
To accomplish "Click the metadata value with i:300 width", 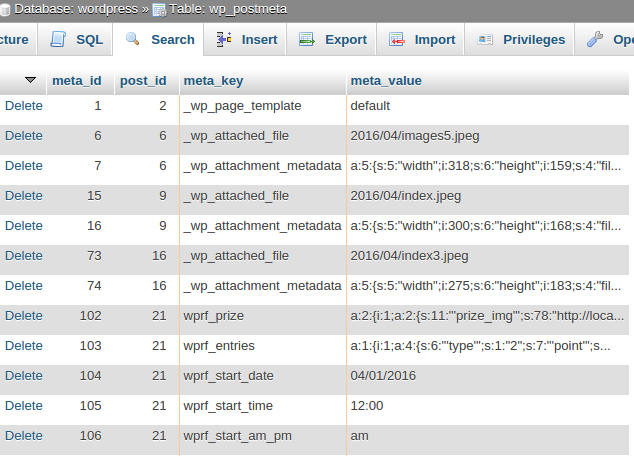I will point(488,230).
